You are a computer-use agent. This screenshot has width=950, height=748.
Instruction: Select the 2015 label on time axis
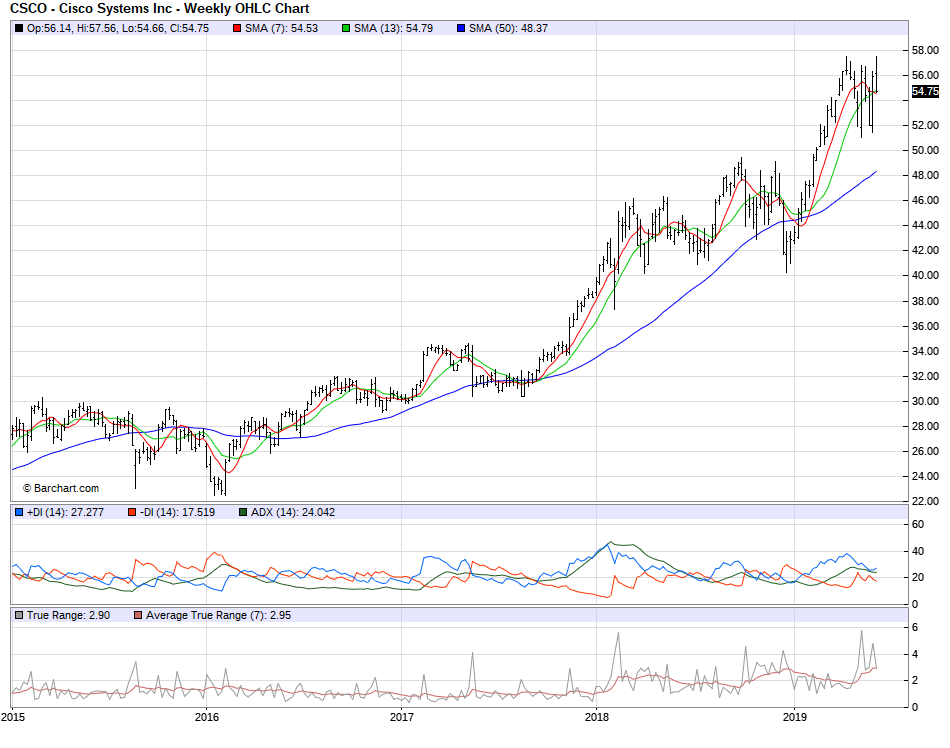(x=13, y=717)
